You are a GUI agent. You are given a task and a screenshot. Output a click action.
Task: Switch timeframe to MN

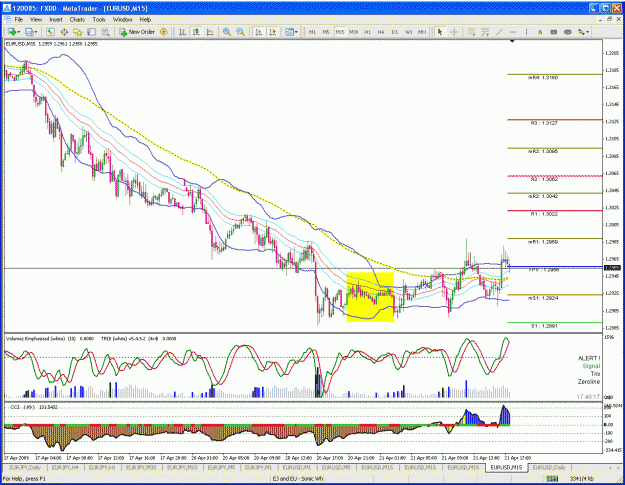coord(422,32)
